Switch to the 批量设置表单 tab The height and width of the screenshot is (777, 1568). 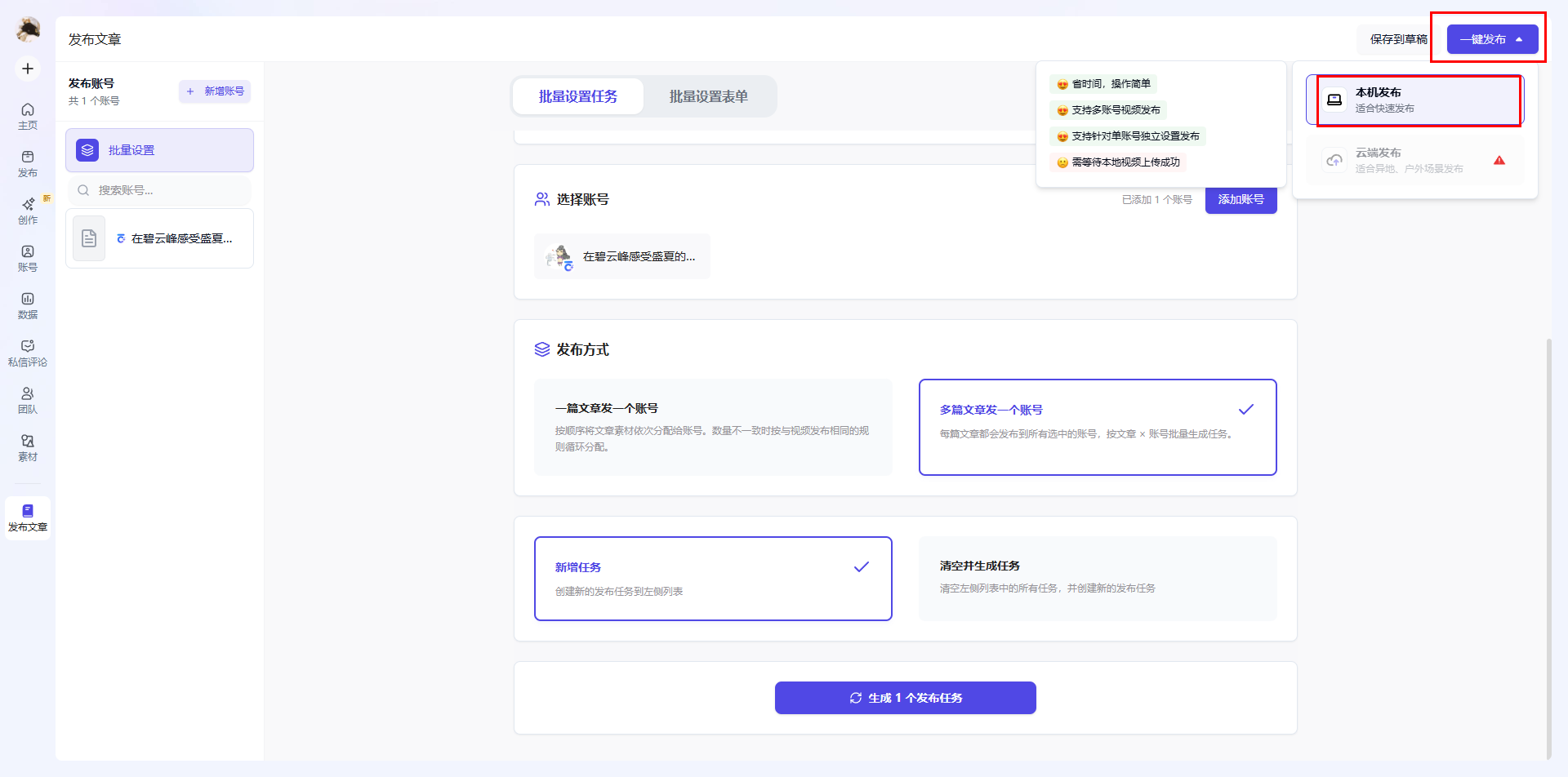click(709, 96)
